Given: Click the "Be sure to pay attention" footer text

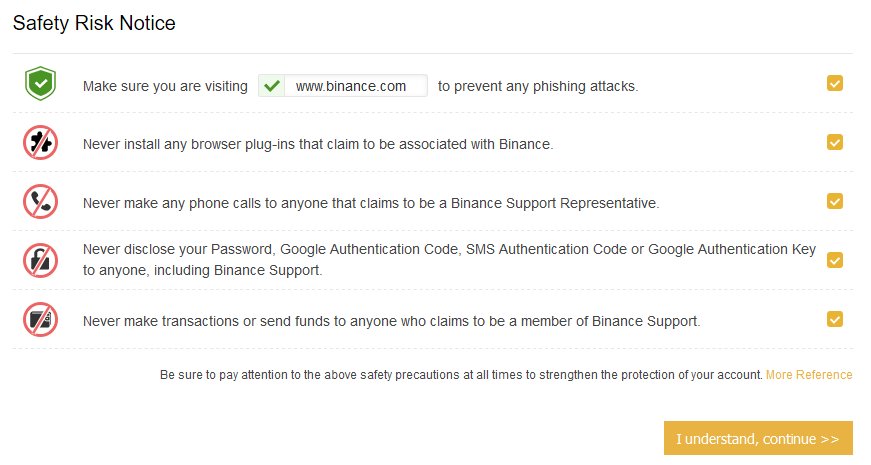Looking at the screenshot, I should (460, 375).
